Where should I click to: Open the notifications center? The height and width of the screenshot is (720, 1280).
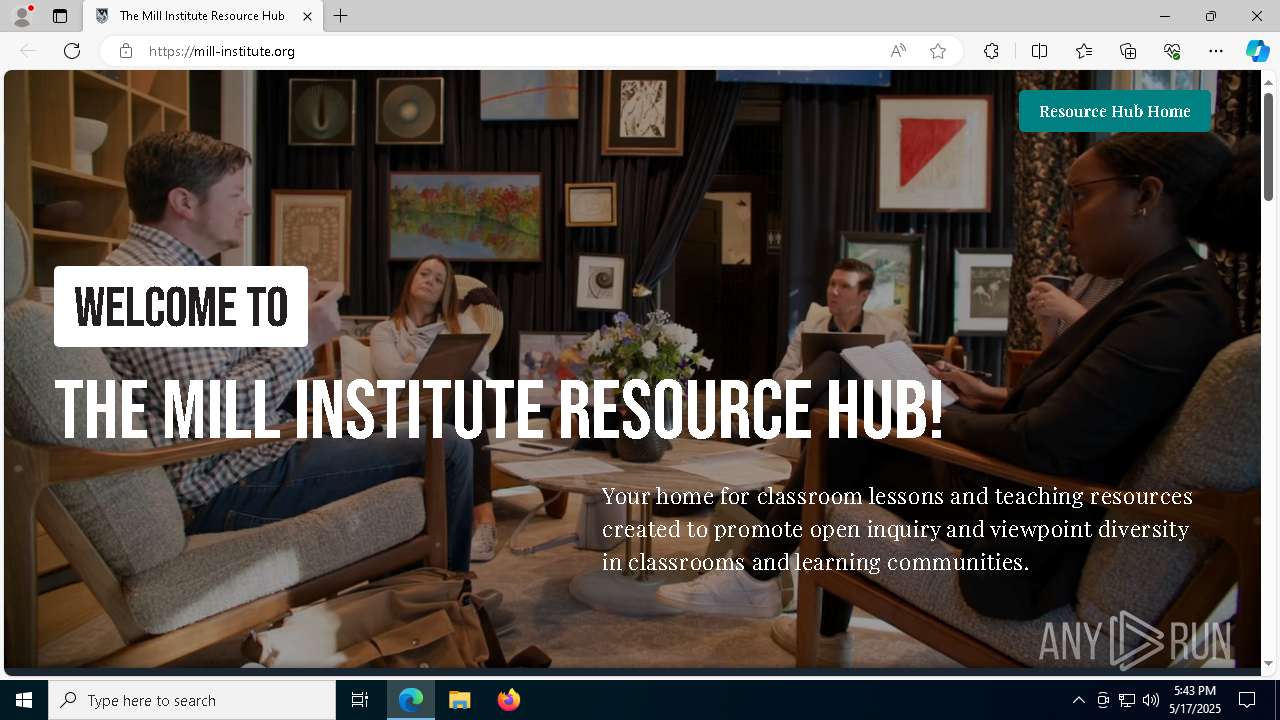(x=1247, y=700)
